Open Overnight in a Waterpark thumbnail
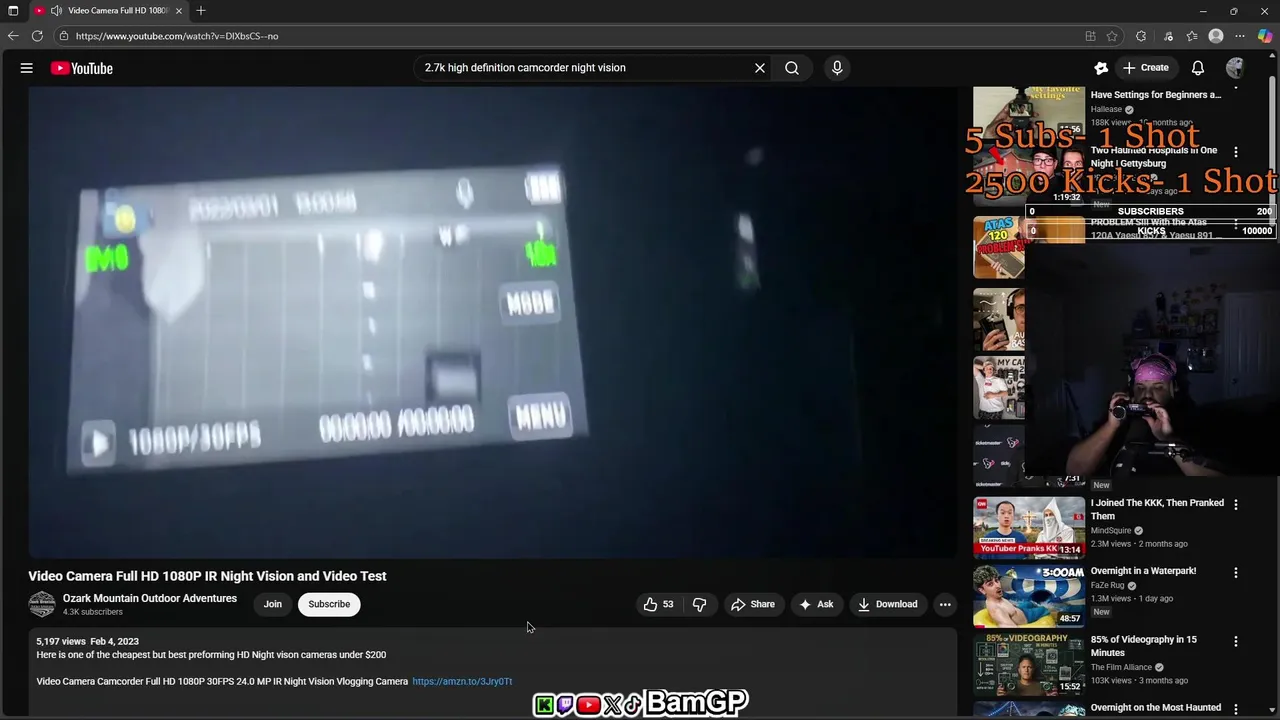Screen dimensions: 1280x720 tap(1029, 596)
